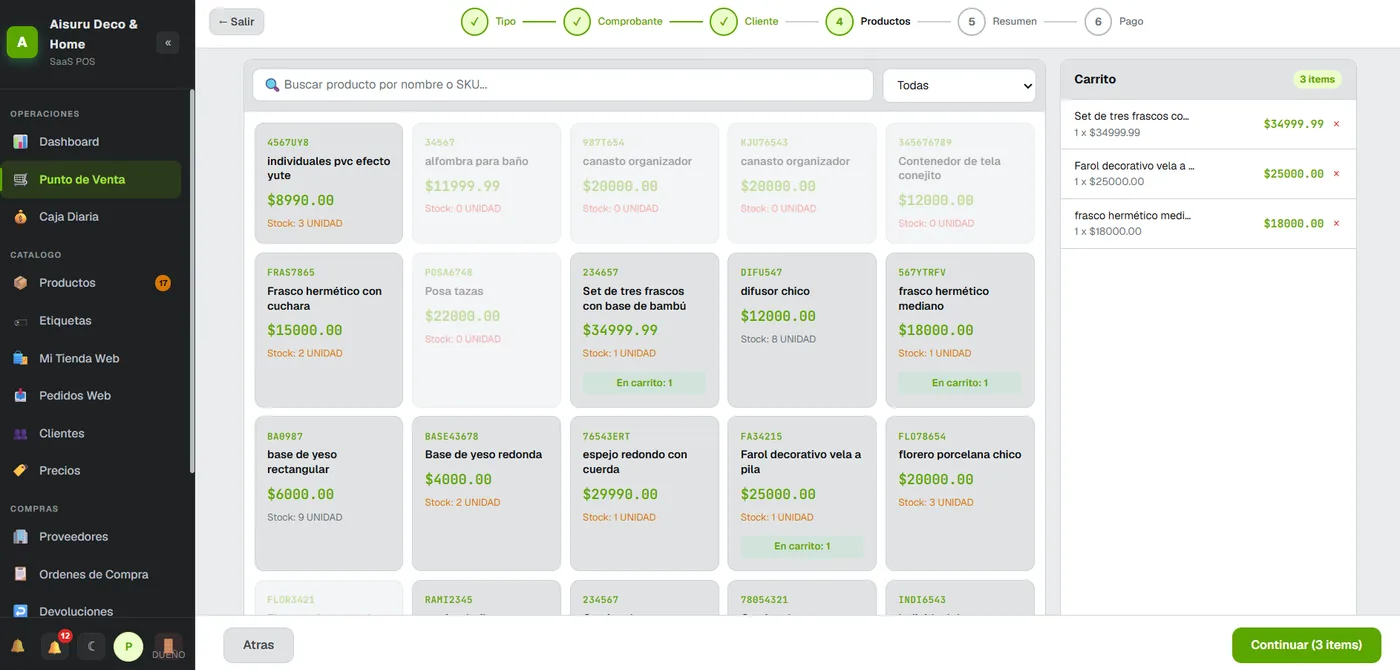The height and width of the screenshot is (670, 1400).
Task: Click En carrito: 1 on Set de tres frascos
Action: 644,383
